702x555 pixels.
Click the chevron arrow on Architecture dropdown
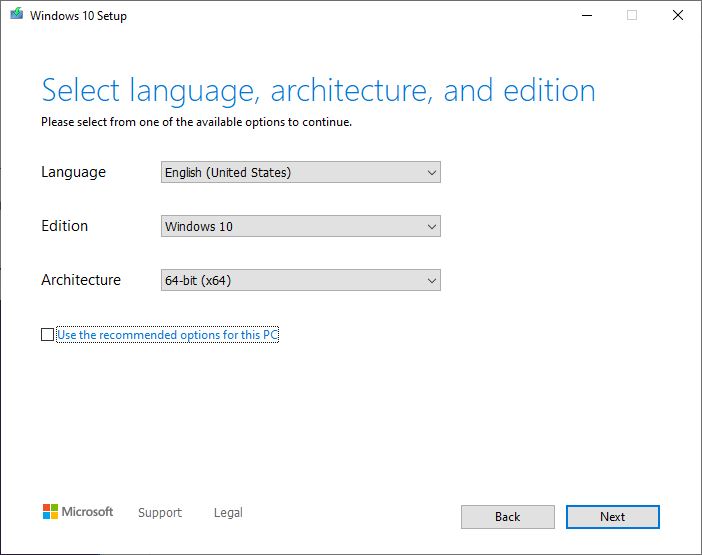pyautogui.click(x=432, y=281)
